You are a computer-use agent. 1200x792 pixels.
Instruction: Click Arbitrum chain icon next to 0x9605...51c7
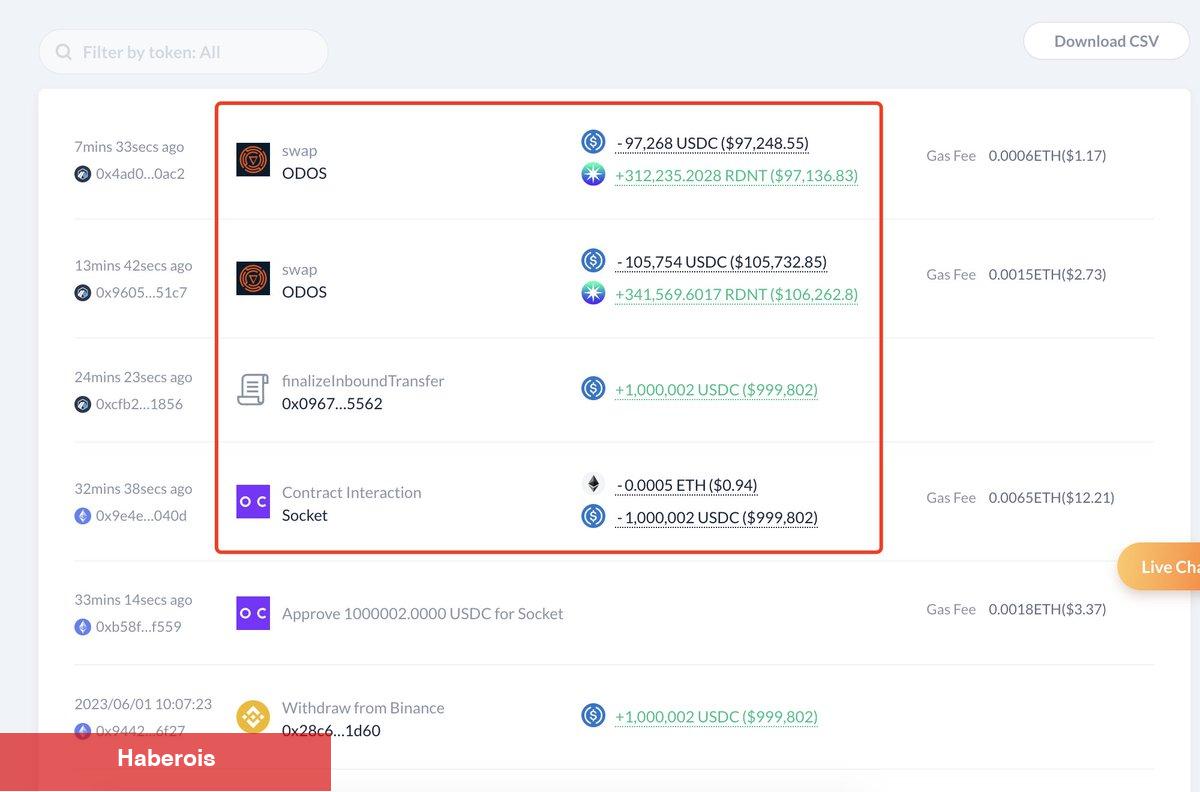click(x=83, y=293)
